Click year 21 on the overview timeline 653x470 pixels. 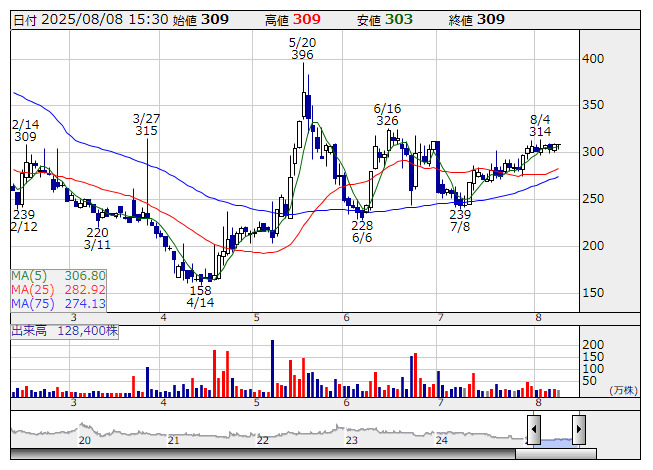click(x=173, y=440)
